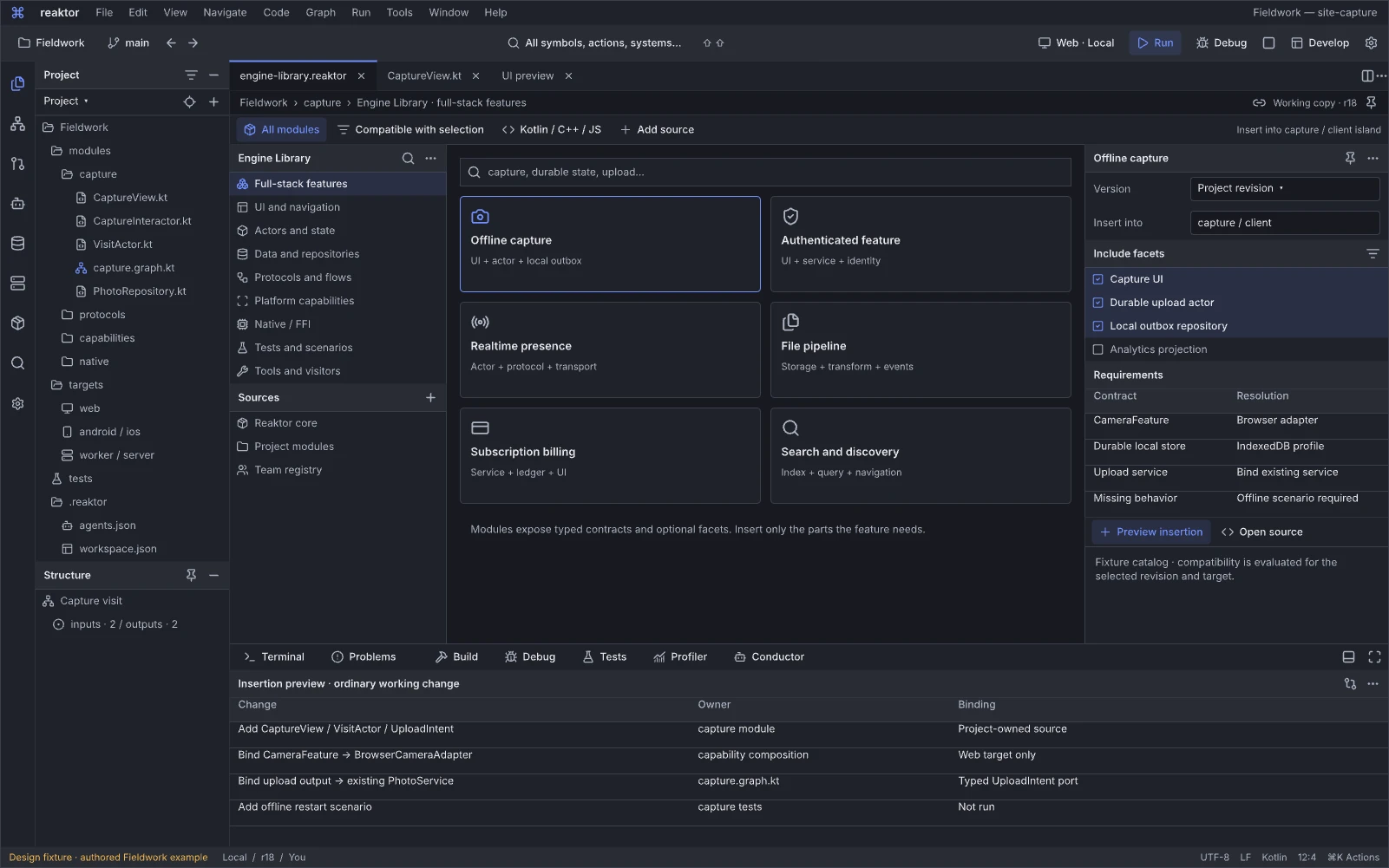Click the module search input field
1389x868 pixels.
[765, 172]
